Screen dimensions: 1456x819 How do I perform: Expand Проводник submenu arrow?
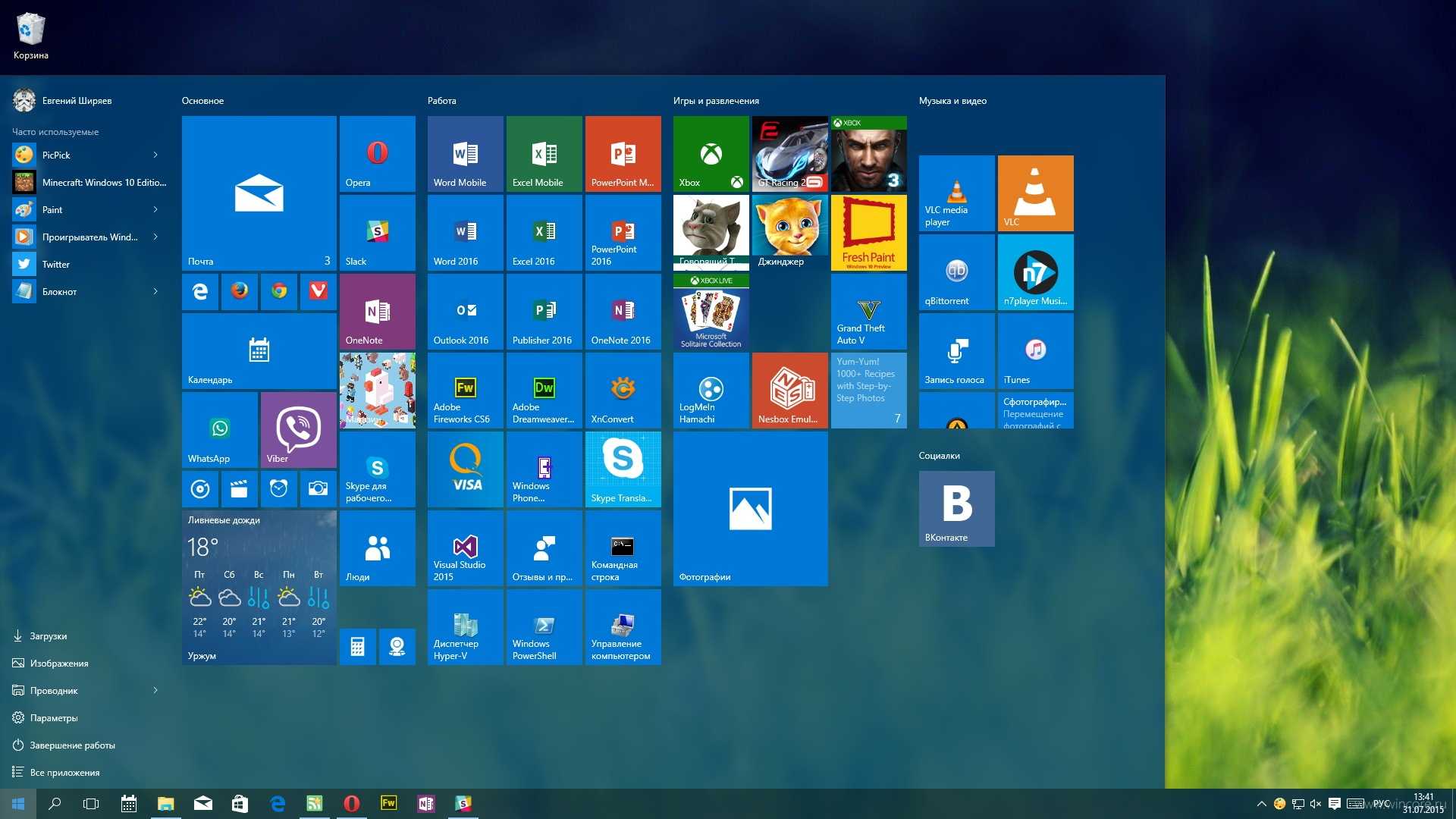(x=156, y=690)
